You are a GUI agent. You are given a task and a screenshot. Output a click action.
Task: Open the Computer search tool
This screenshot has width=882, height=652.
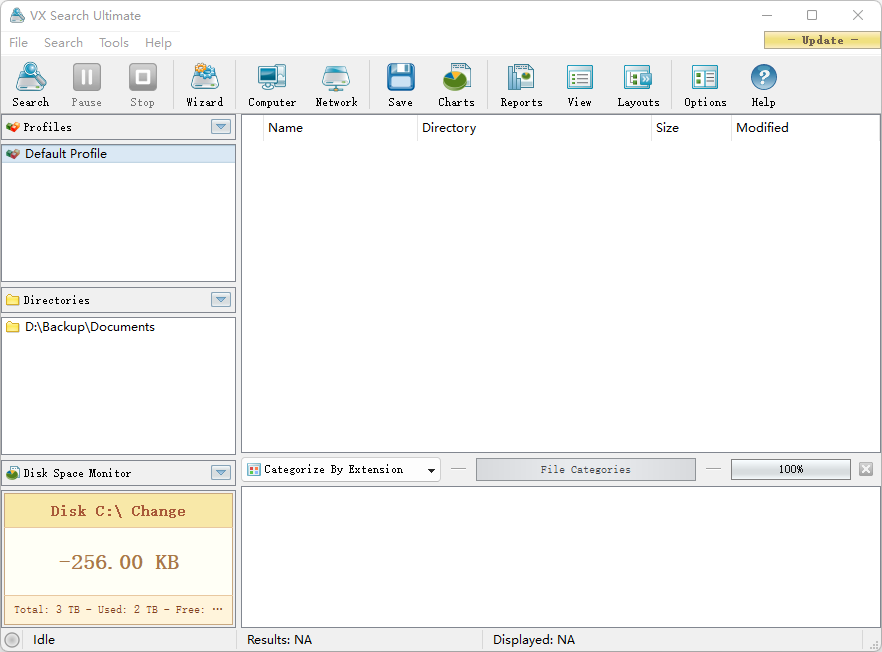tap(272, 85)
